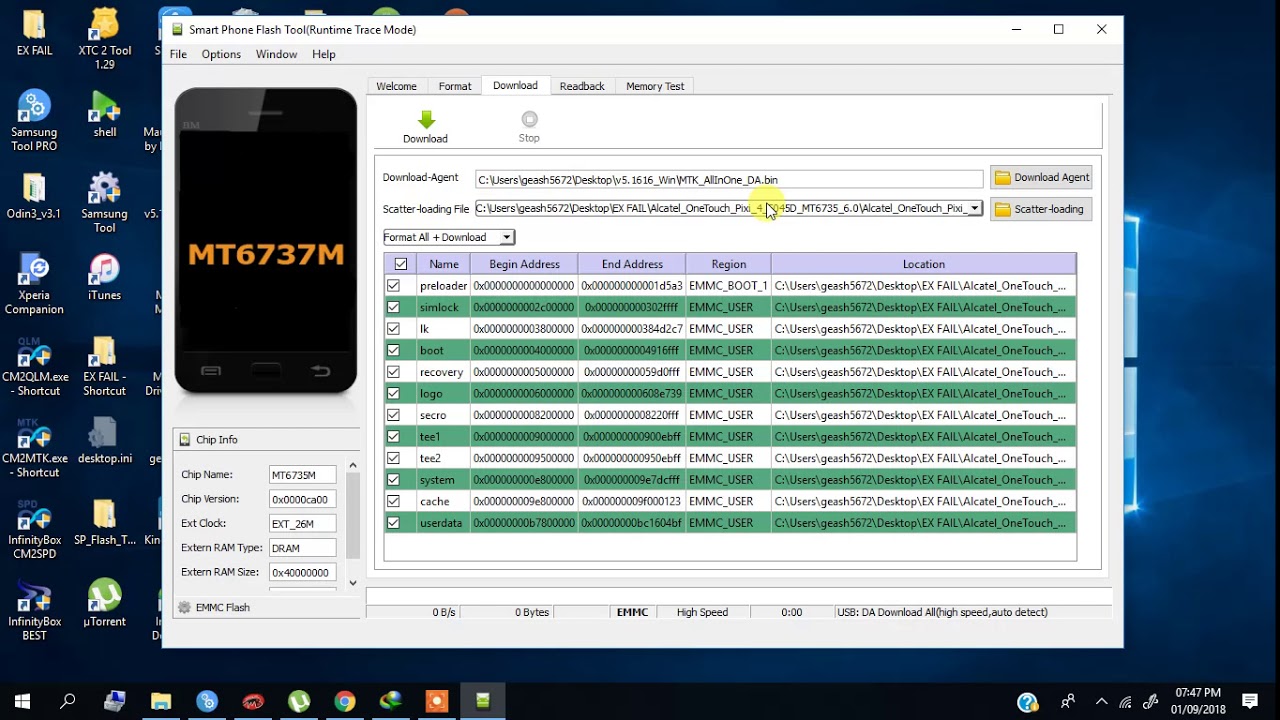Screen dimensions: 1280x720
Task: Uncheck the recovery partition checkbox
Action: click(x=394, y=372)
